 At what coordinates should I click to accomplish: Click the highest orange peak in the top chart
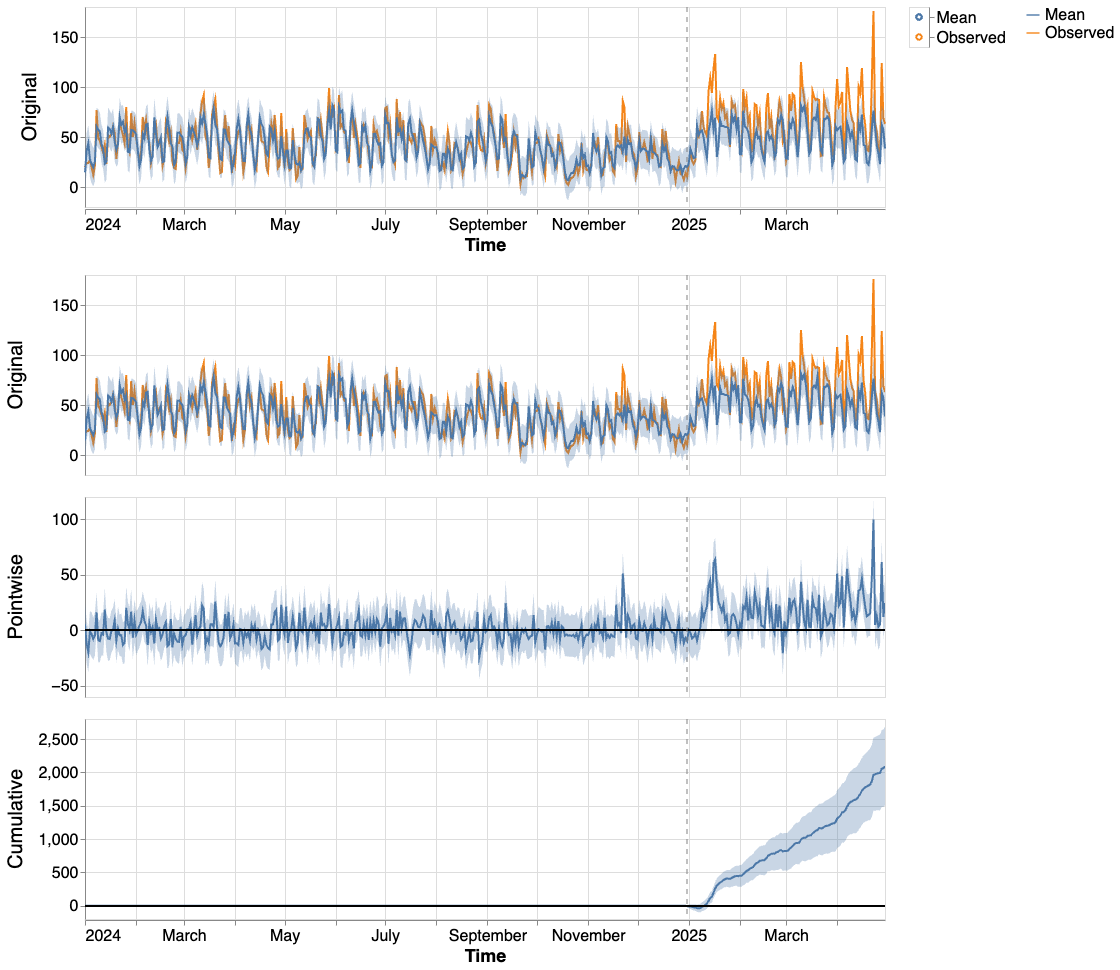click(873, 13)
